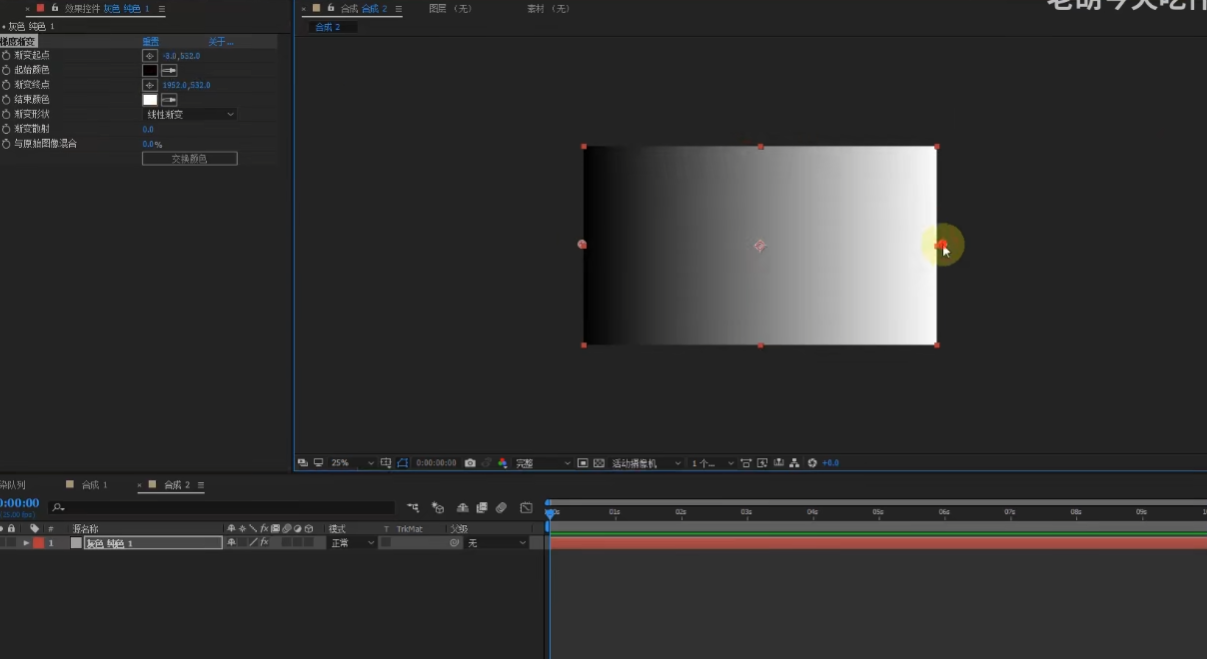This screenshot has height=659, width=1207.
Task: Open the white 结束颜色 color swatch
Action: click(x=150, y=100)
